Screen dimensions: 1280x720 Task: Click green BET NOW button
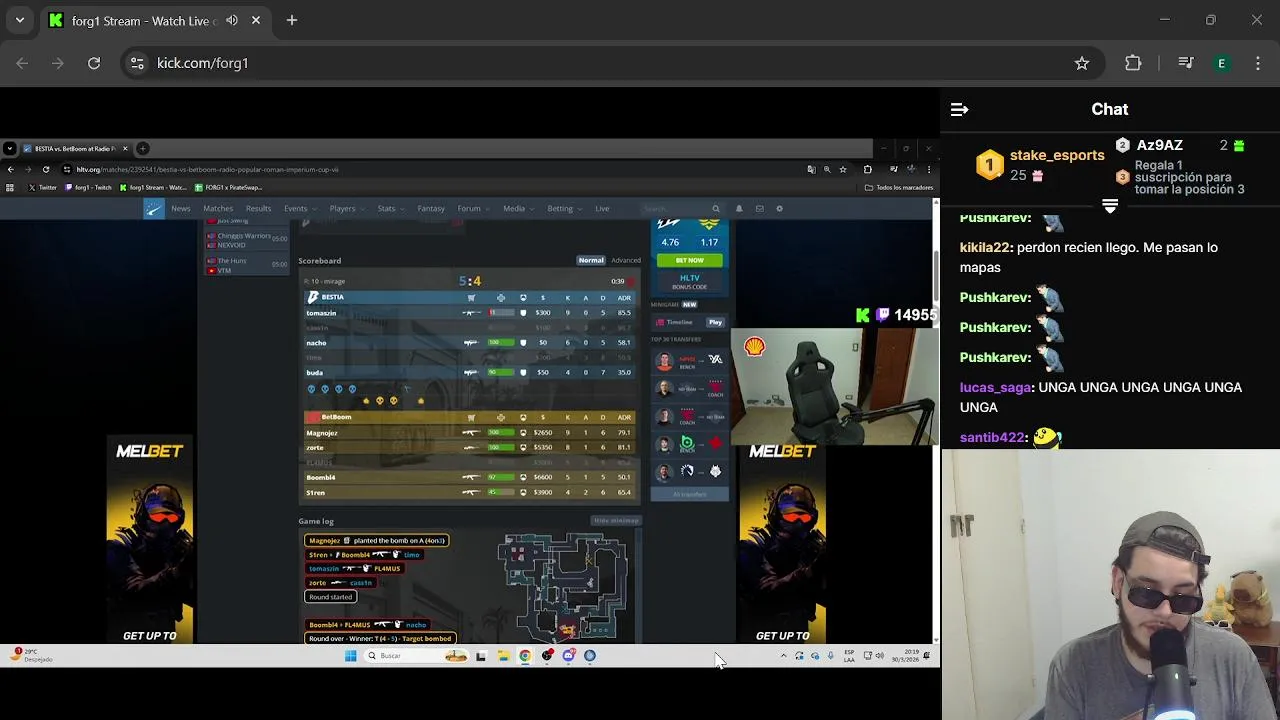tap(689, 260)
